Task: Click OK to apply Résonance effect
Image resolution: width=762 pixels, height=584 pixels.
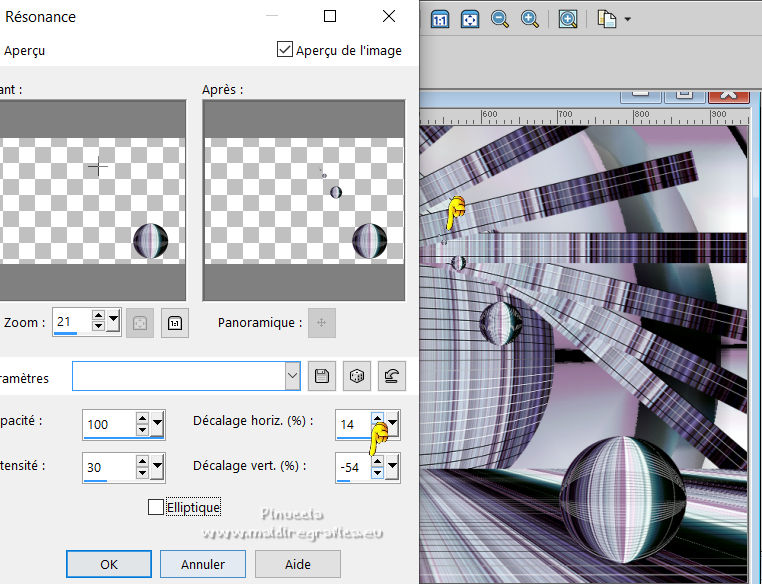Action: tap(108, 564)
